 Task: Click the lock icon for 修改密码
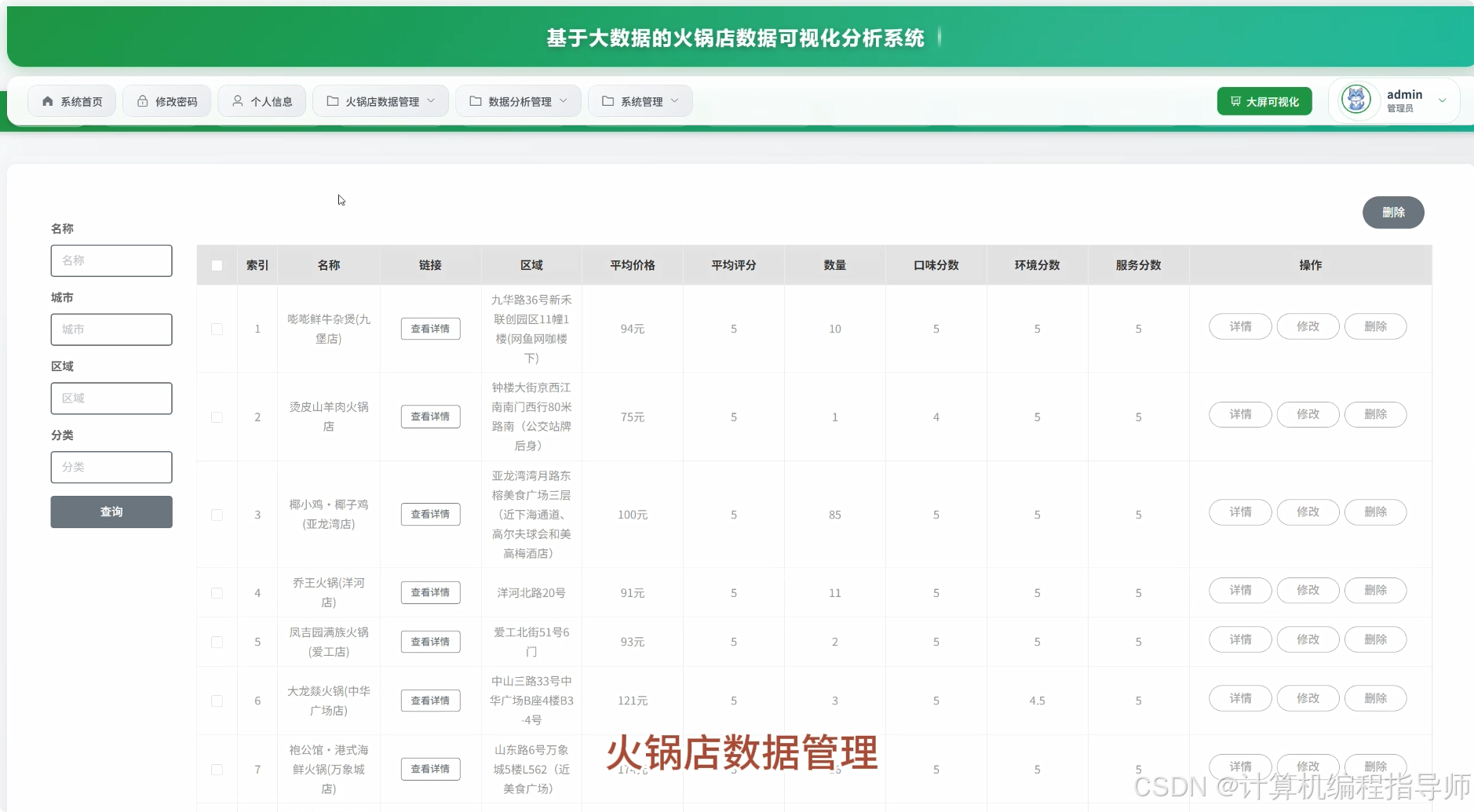143,101
